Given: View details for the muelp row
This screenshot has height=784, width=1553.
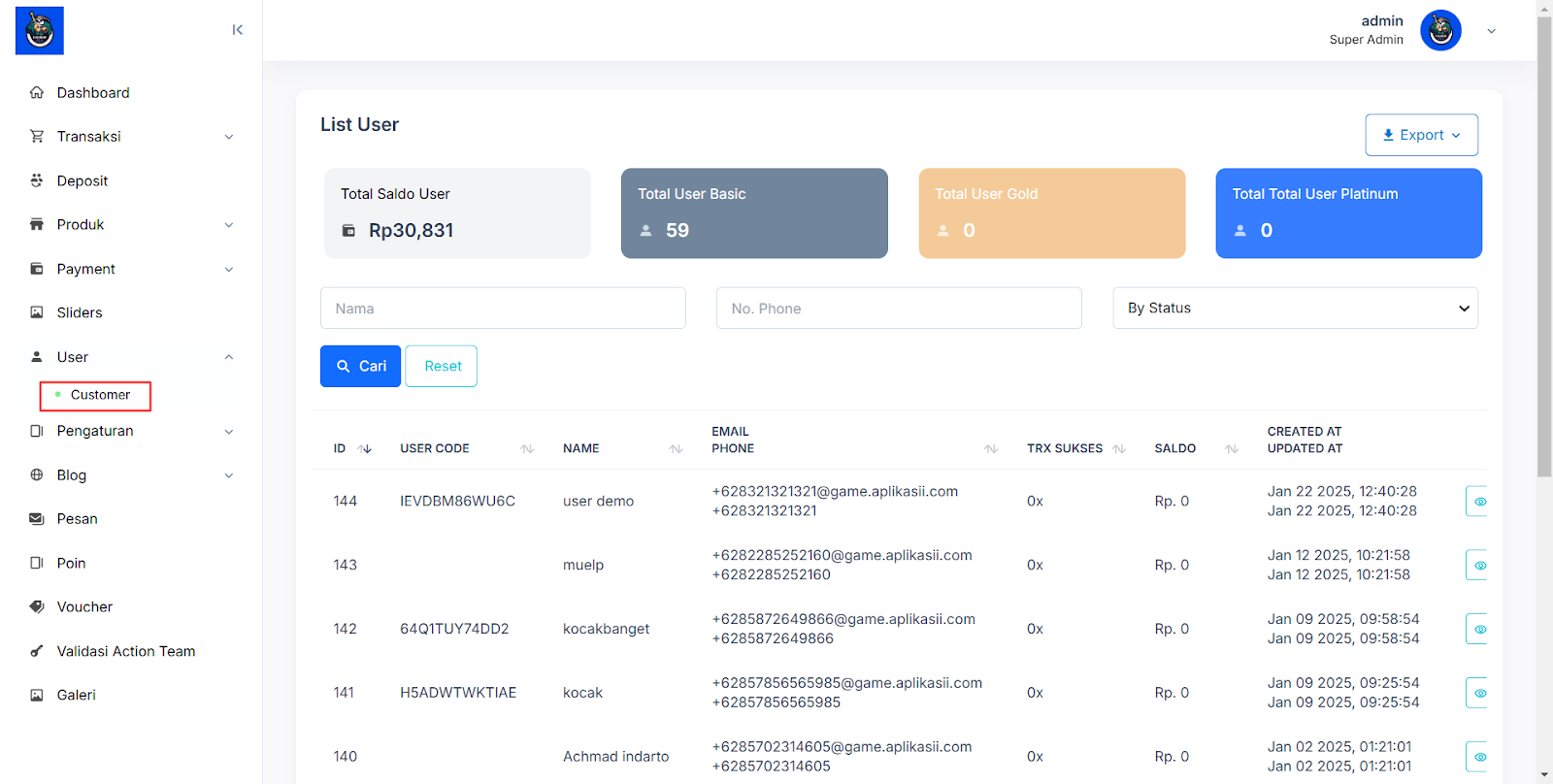Looking at the screenshot, I should 1477,565.
